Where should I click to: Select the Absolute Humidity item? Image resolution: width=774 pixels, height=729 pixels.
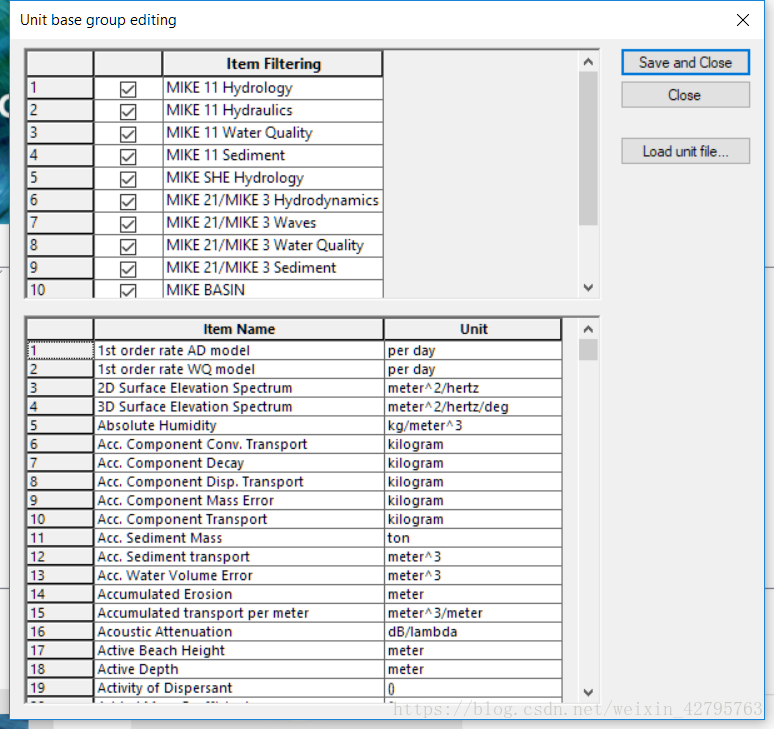[x=239, y=425]
